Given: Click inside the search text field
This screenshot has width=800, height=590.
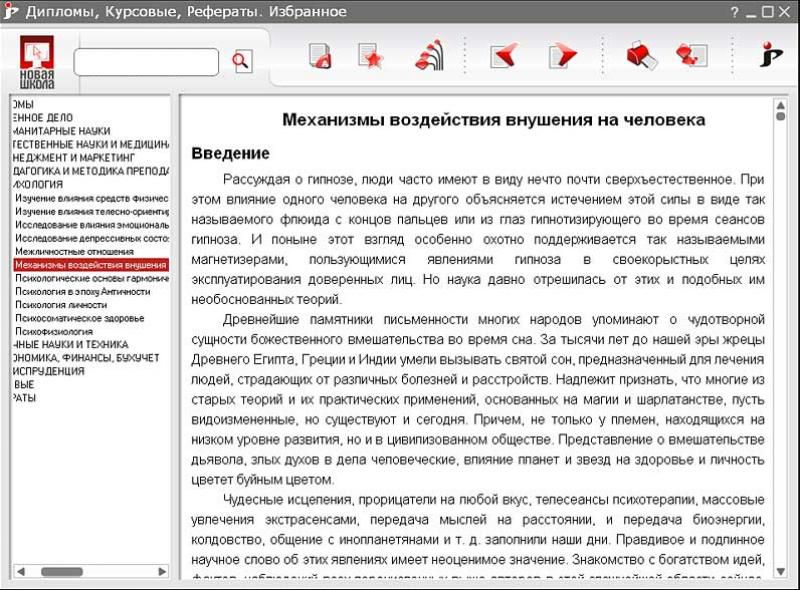Looking at the screenshot, I should 146,61.
